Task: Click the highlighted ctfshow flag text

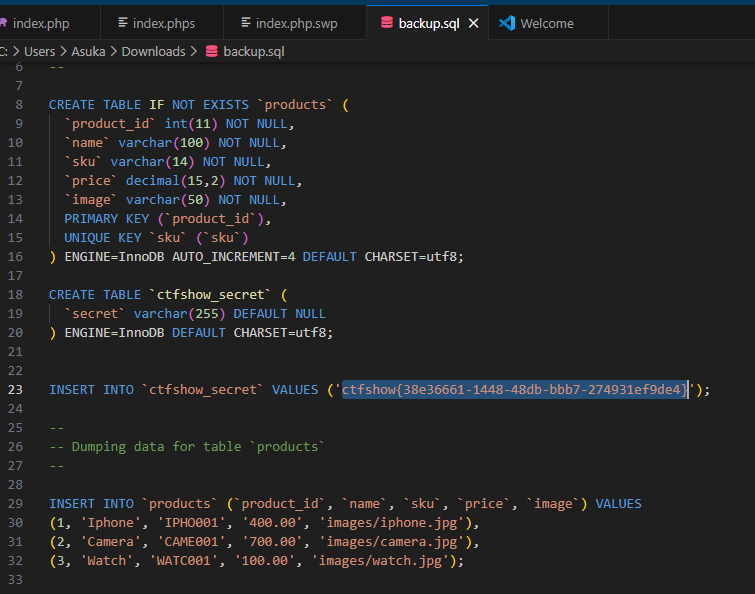Action: (514, 390)
